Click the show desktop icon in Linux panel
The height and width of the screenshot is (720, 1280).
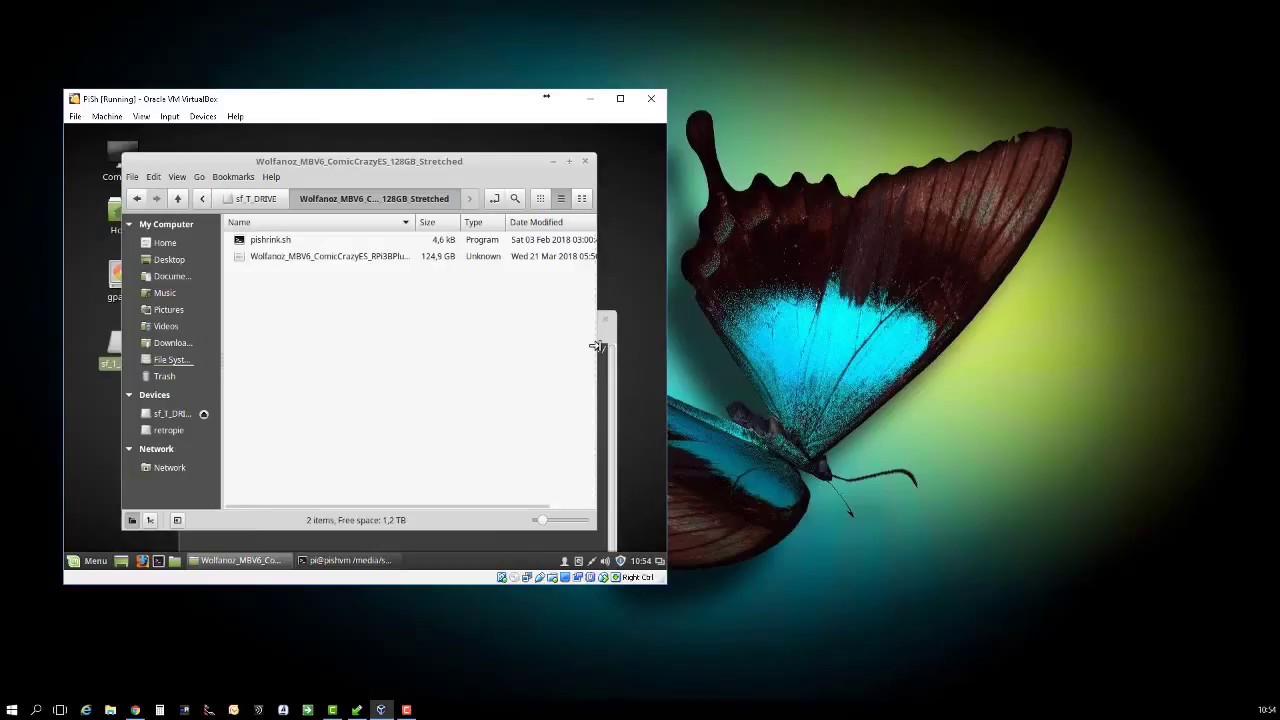pos(121,561)
